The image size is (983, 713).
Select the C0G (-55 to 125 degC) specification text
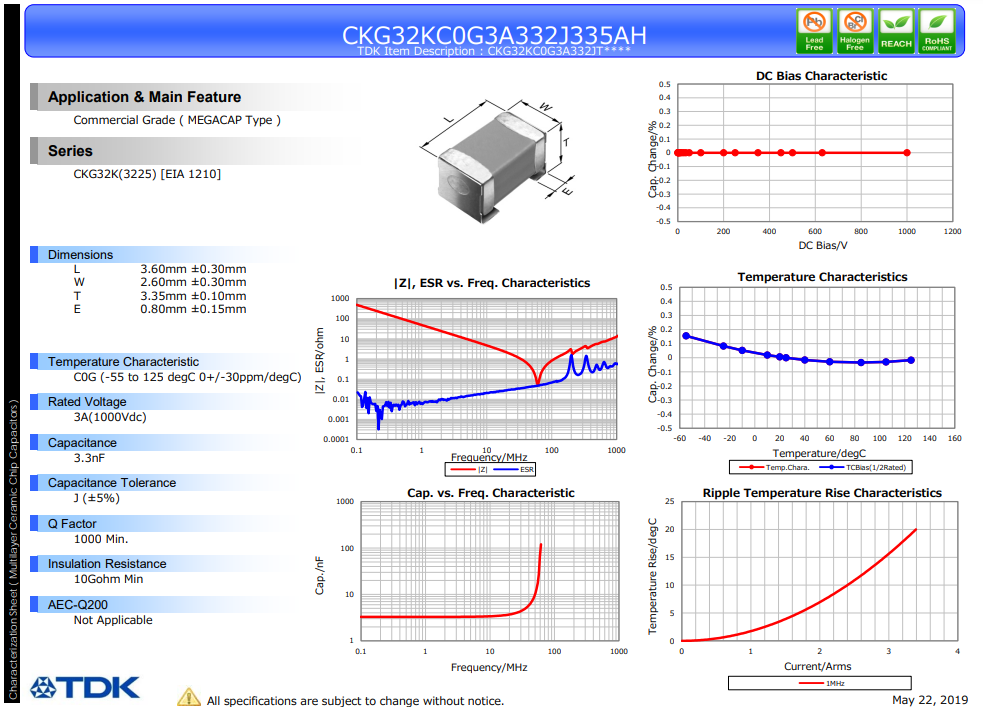pos(187,377)
